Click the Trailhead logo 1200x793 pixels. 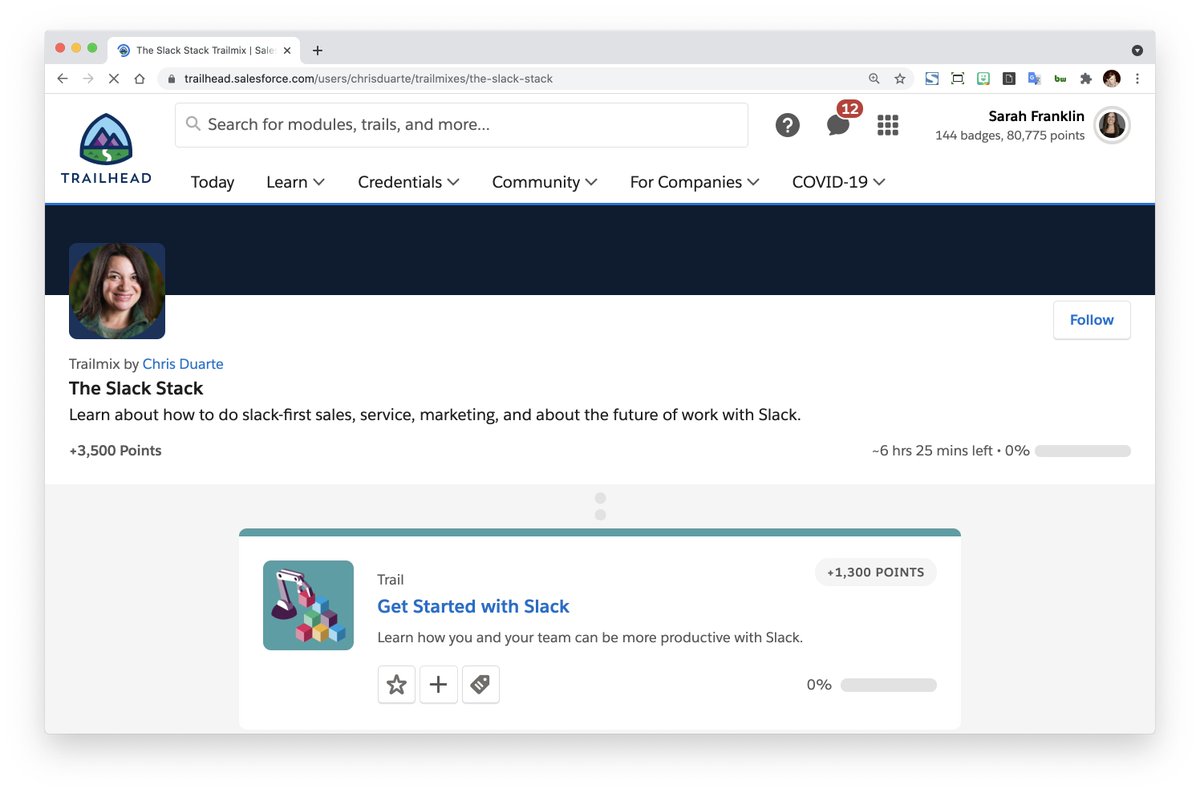click(105, 149)
